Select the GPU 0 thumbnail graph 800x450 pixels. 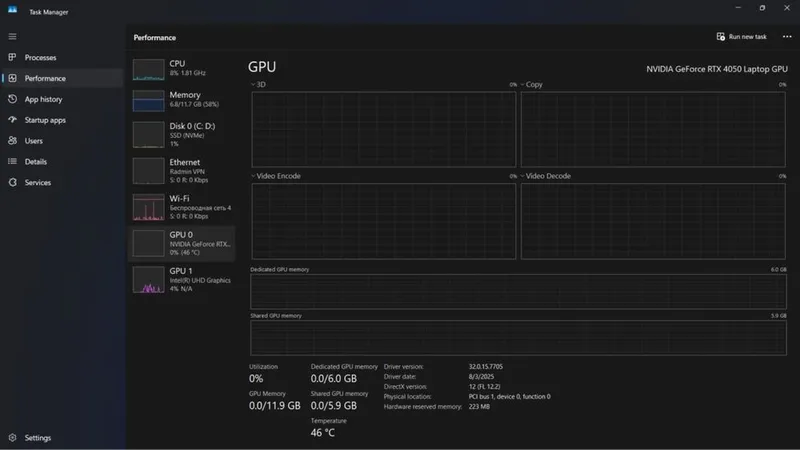tap(148, 243)
